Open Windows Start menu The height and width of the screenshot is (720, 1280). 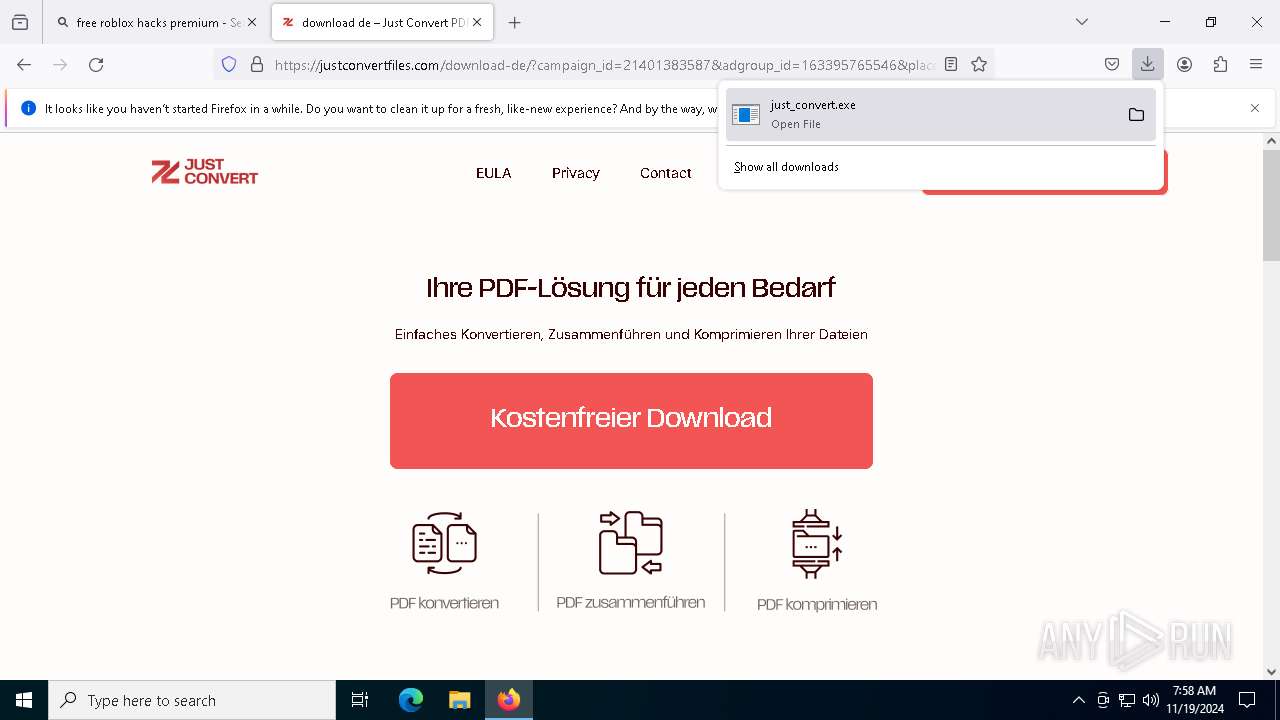[24, 700]
